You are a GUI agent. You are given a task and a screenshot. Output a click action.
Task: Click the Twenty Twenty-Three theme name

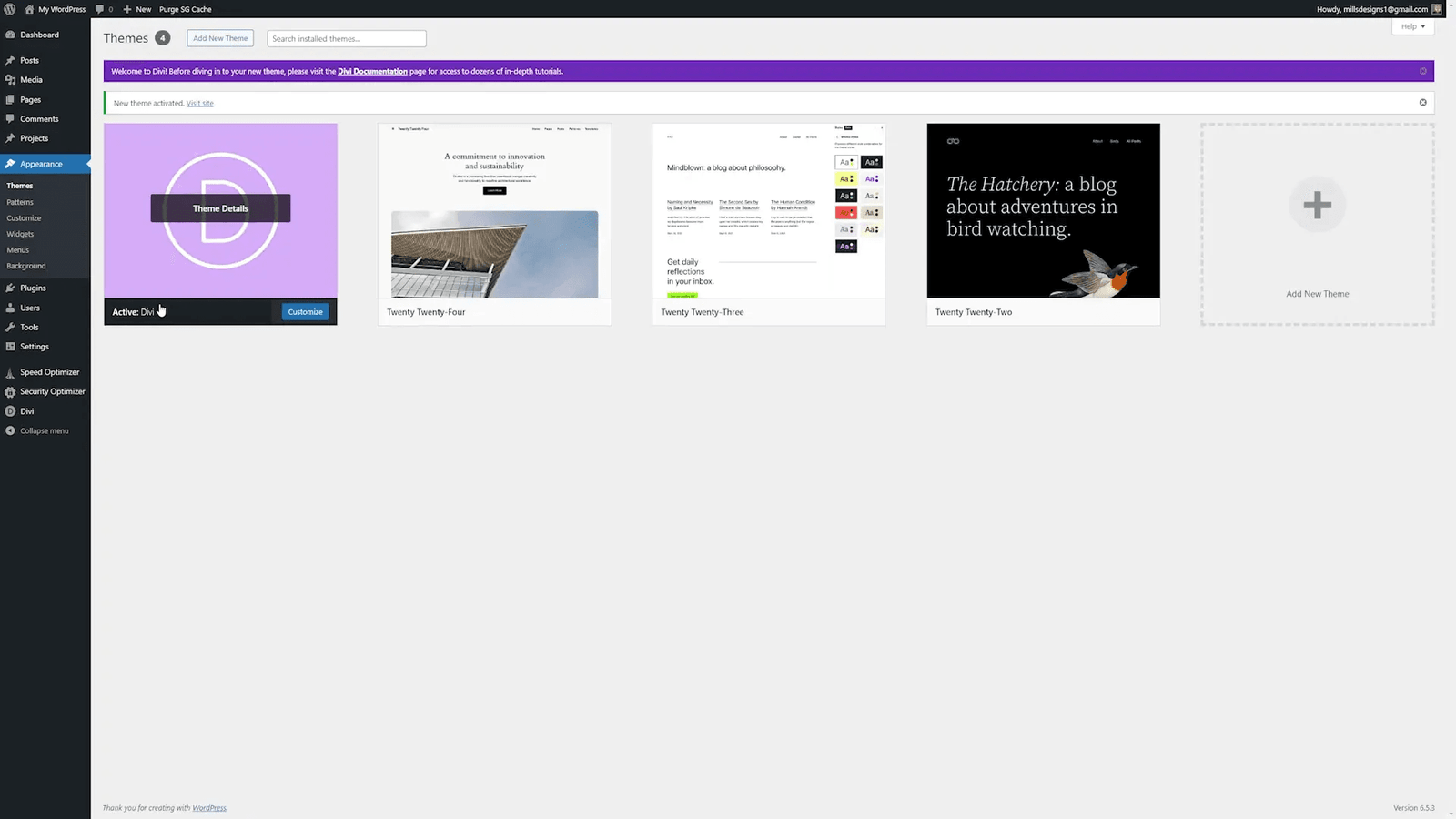pyautogui.click(x=703, y=312)
